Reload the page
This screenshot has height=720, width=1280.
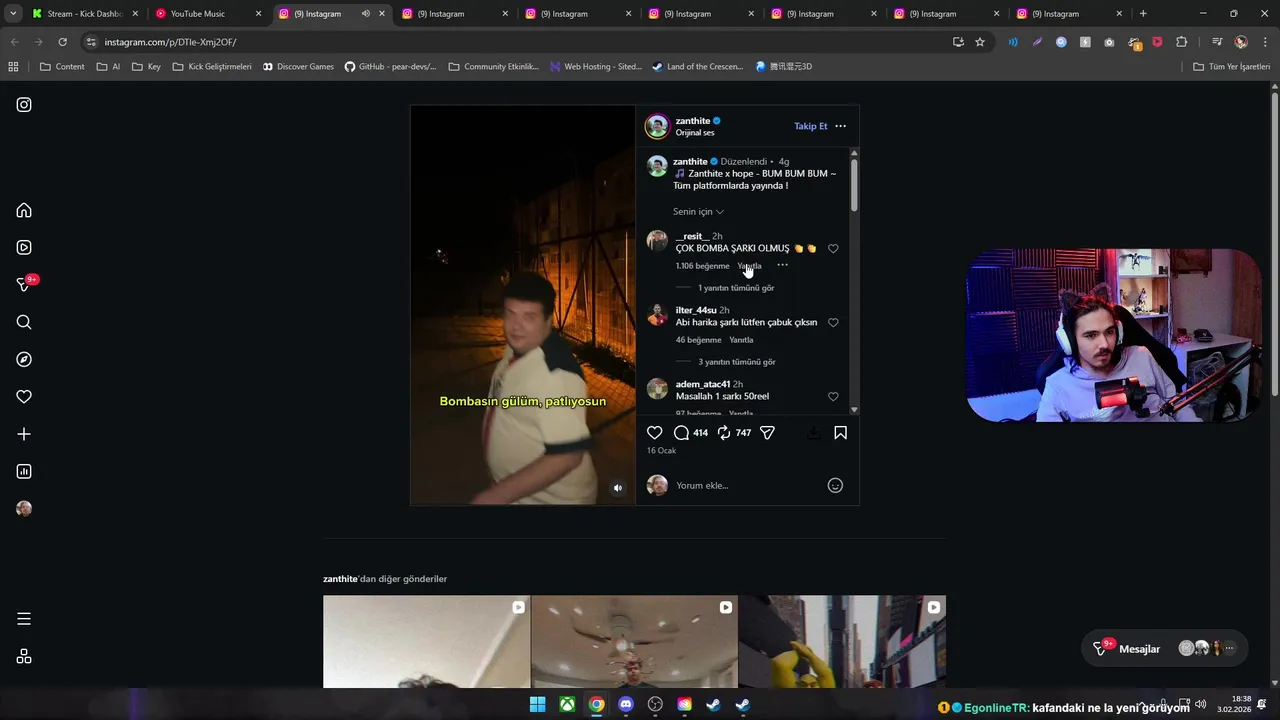point(62,42)
